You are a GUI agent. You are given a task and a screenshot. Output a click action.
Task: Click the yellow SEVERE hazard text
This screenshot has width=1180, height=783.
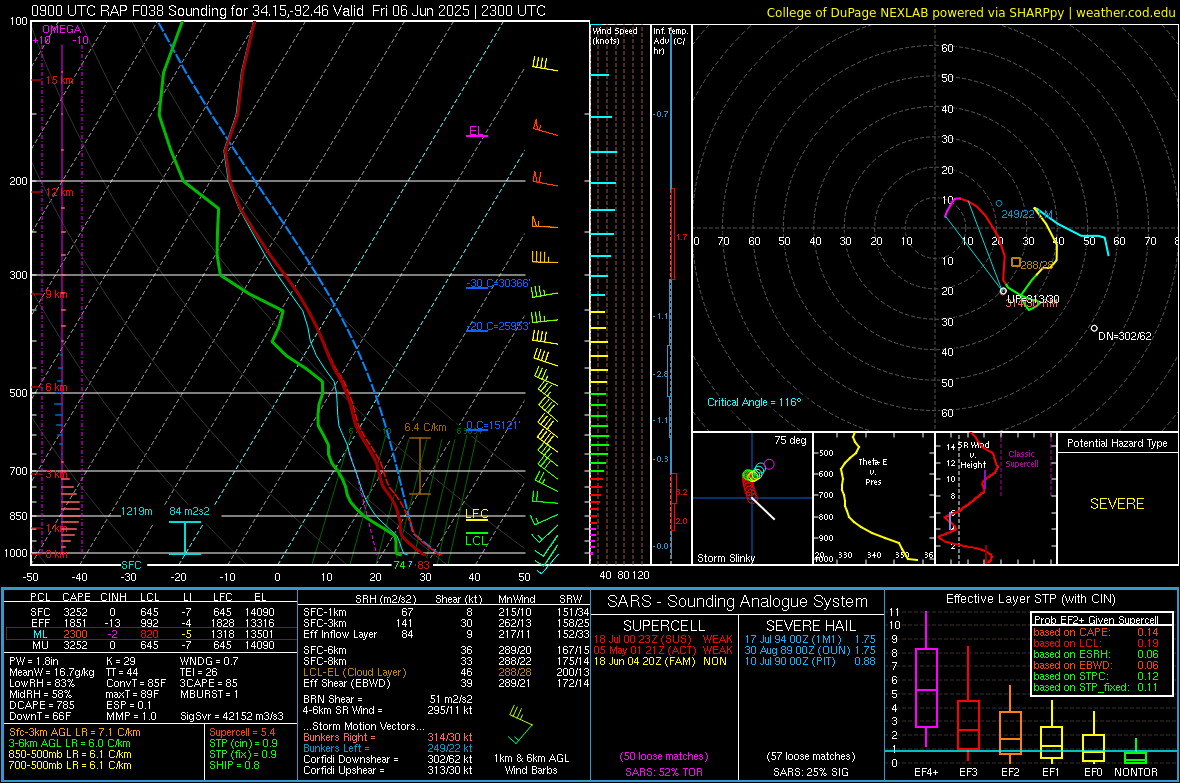(x=1117, y=504)
